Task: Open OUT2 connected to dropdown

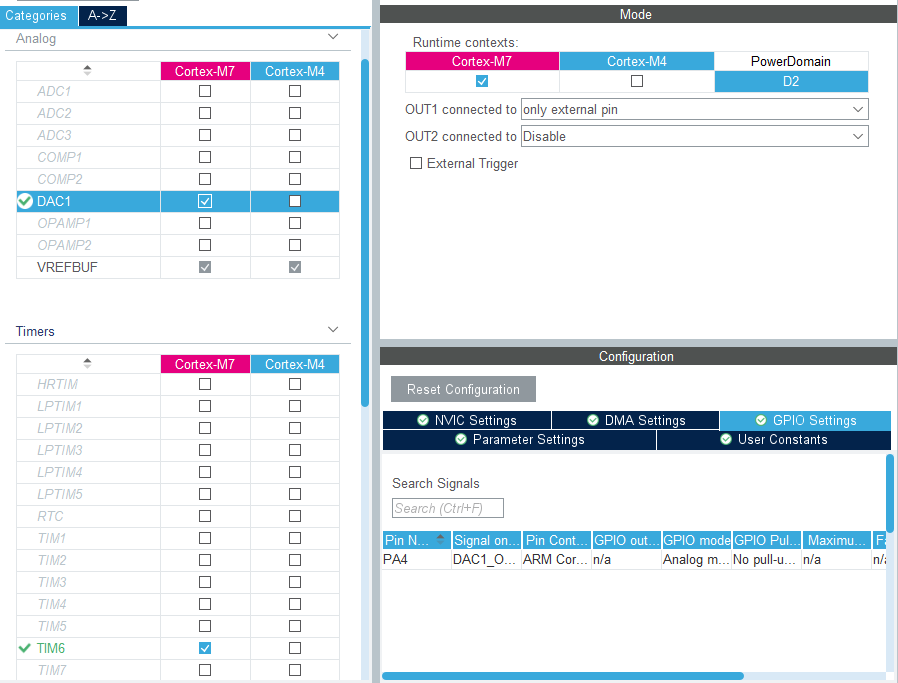Action: [694, 136]
